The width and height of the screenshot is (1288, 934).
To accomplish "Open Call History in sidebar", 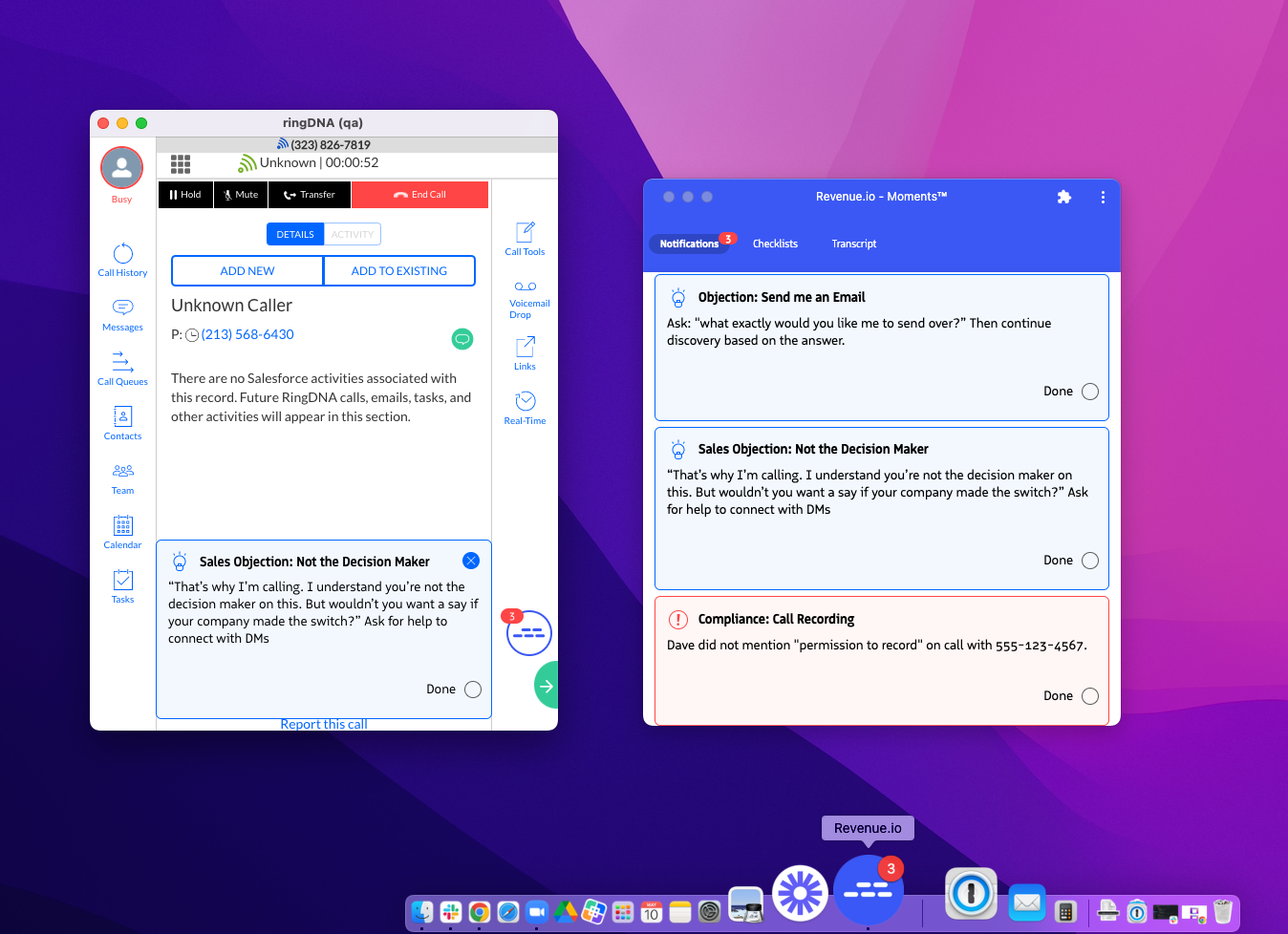I will (122, 260).
